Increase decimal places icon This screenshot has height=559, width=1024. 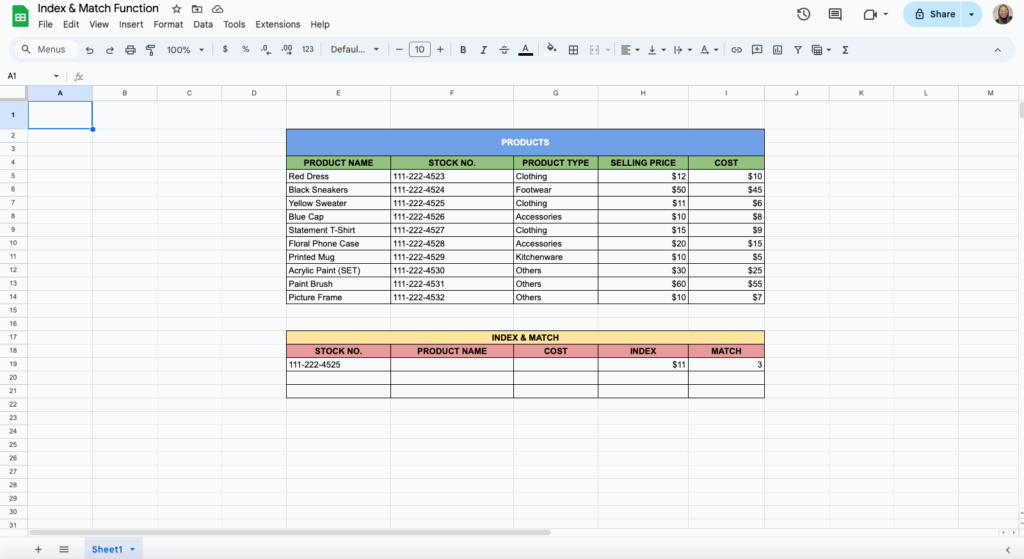click(287, 49)
